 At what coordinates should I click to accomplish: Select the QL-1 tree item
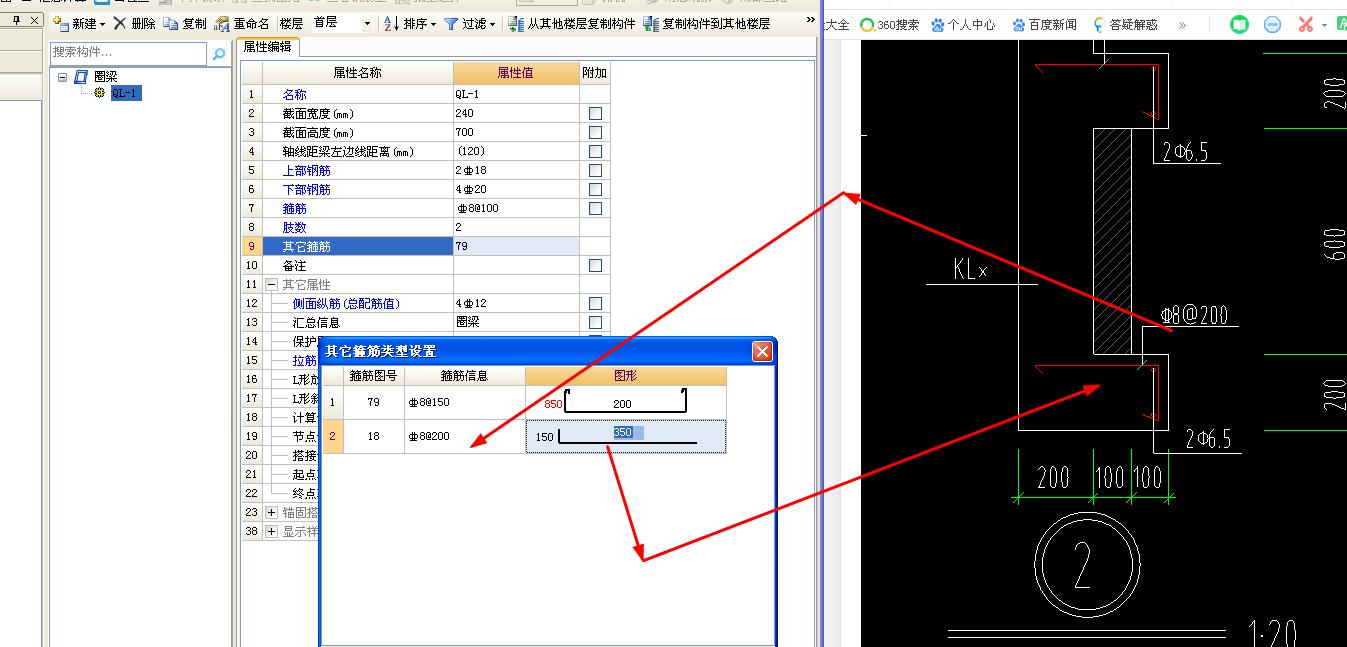(x=126, y=93)
